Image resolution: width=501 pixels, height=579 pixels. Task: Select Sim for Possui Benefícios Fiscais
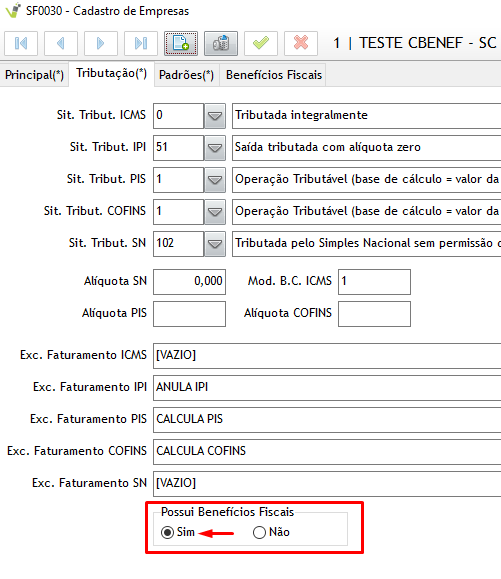click(167, 532)
